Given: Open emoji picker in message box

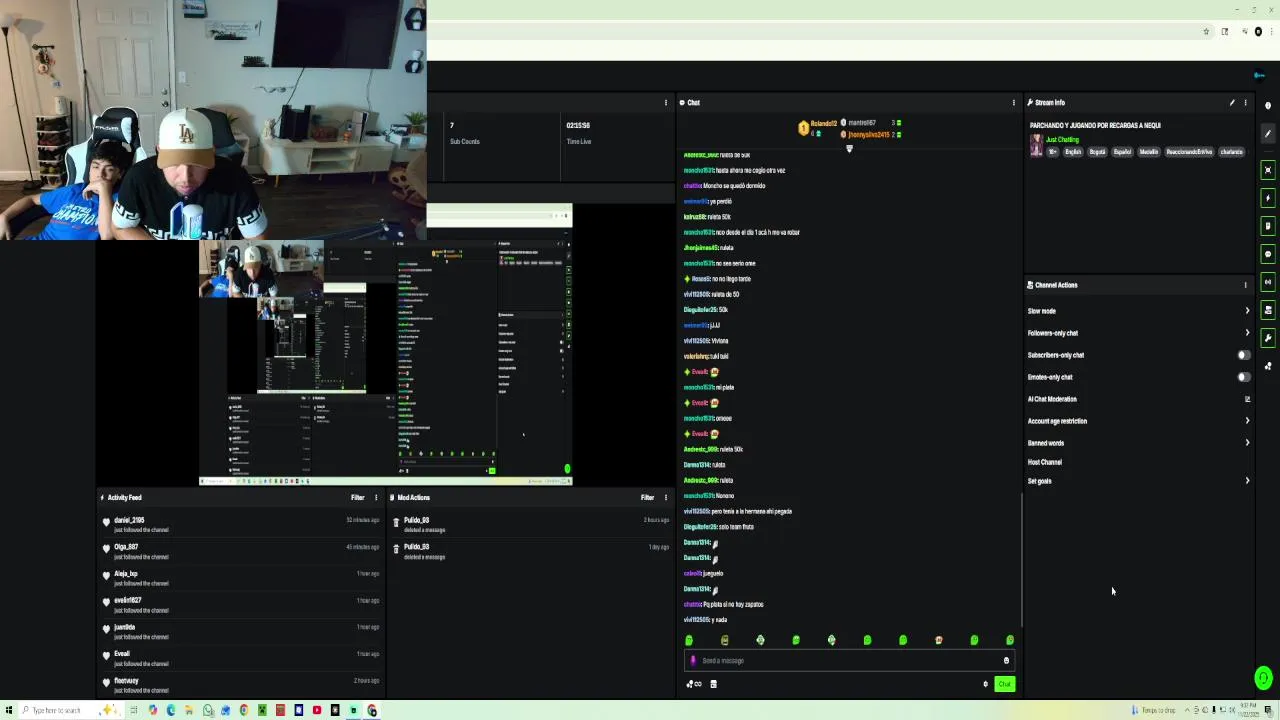Looking at the screenshot, I should tap(1006, 661).
